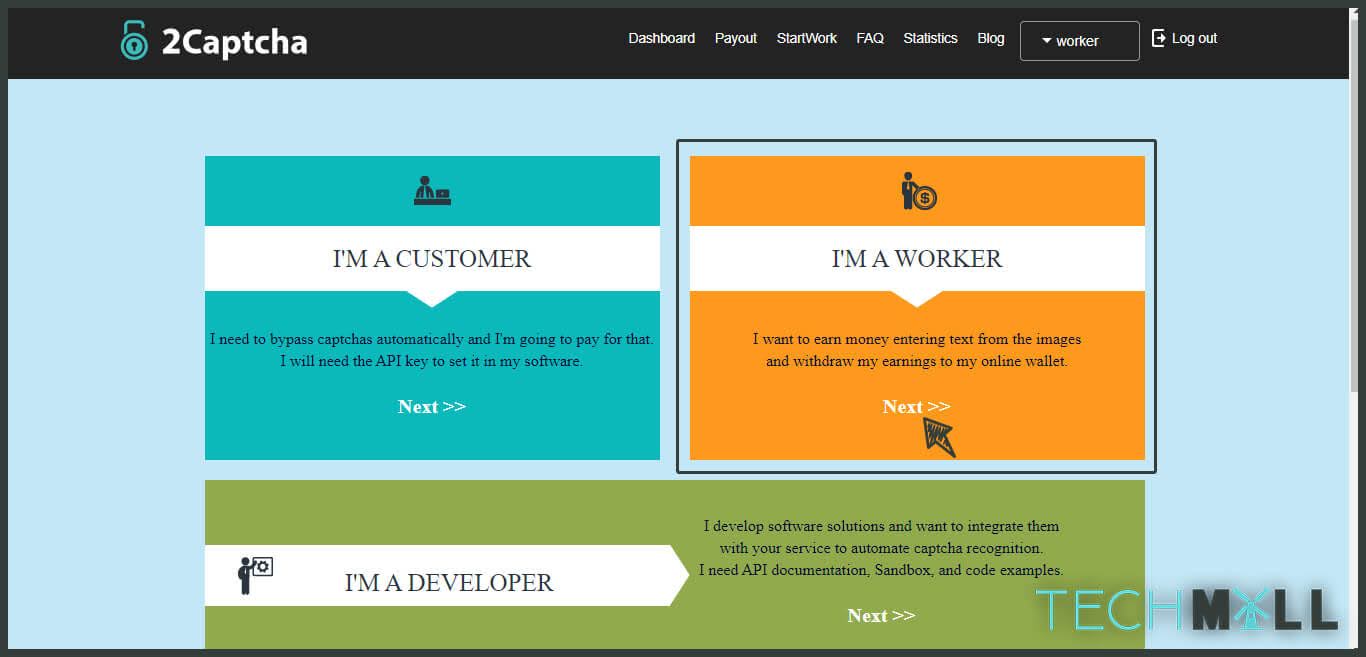
Task: View the Statistics page
Action: click(x=930, y=38)
